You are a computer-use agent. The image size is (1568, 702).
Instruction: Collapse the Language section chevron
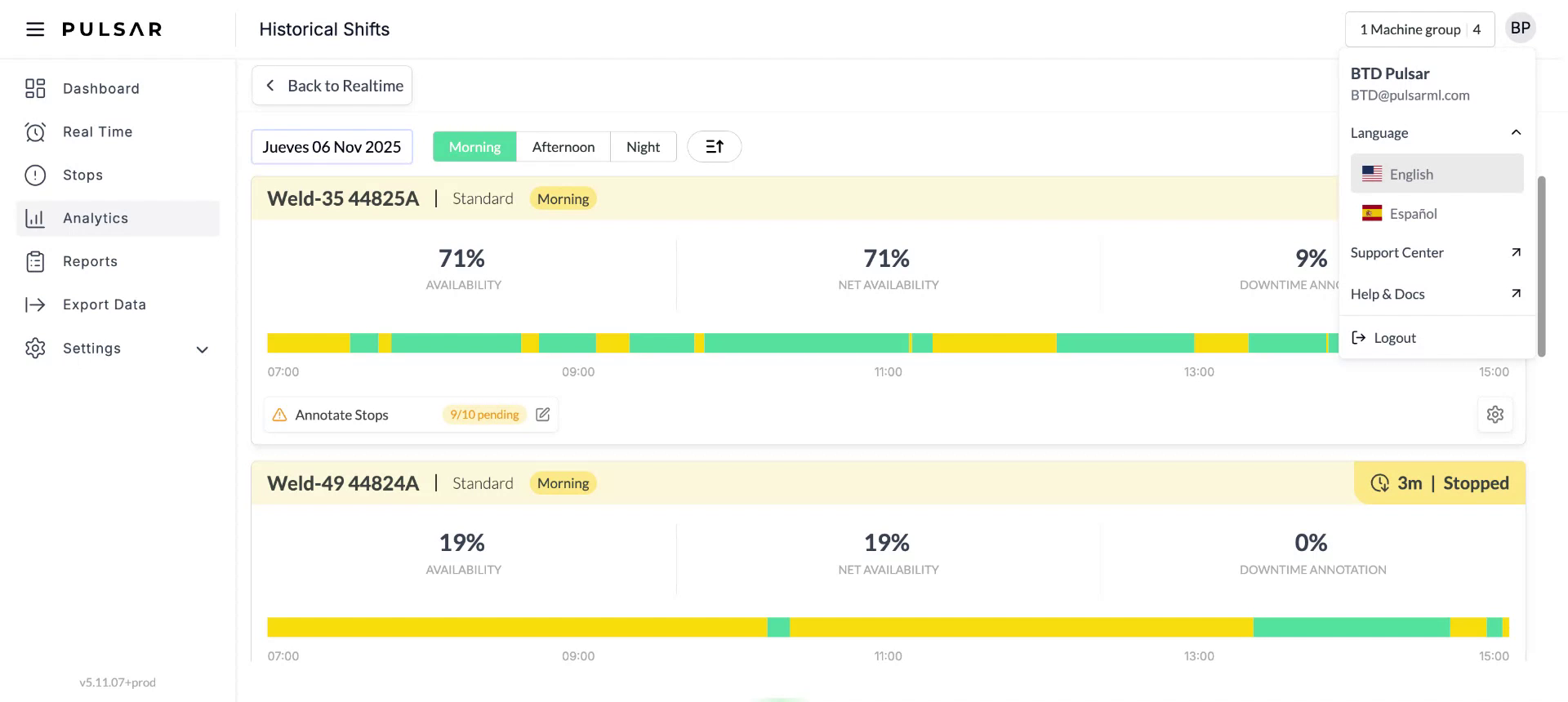point(1516,133)
